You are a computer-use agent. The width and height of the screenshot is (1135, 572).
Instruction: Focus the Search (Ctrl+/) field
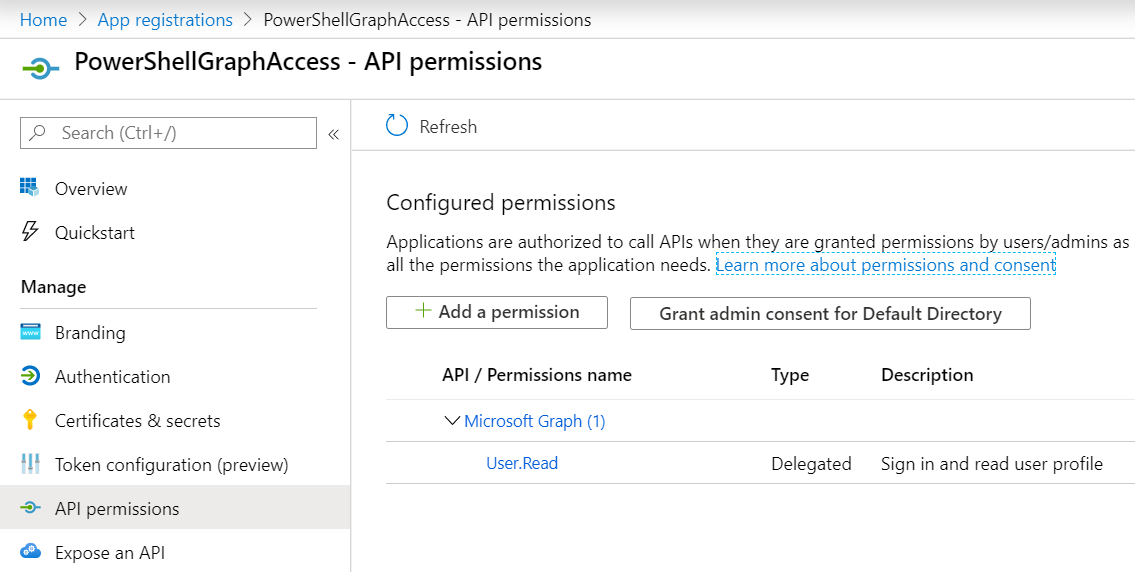(168, 133)
